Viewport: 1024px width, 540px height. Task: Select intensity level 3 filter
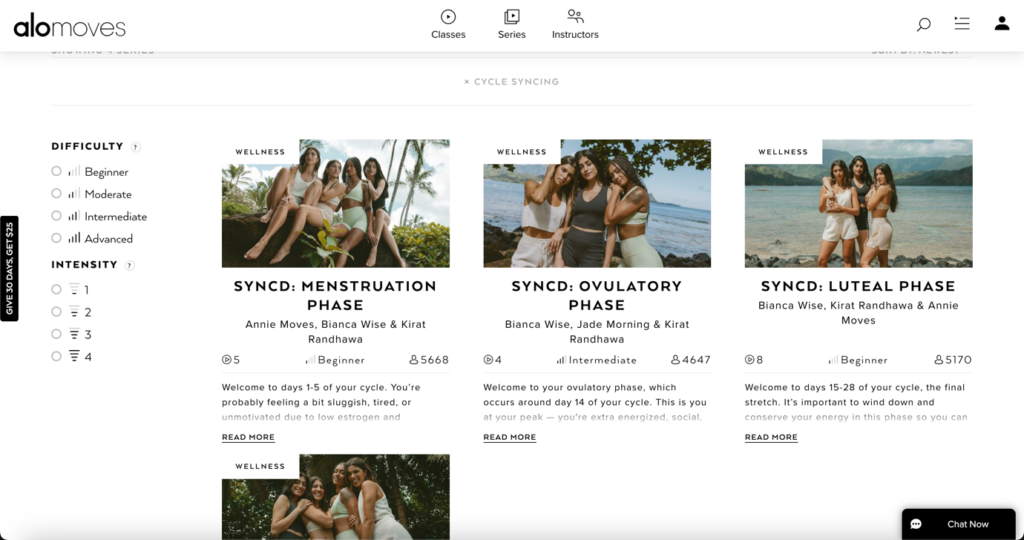[57, 334]
